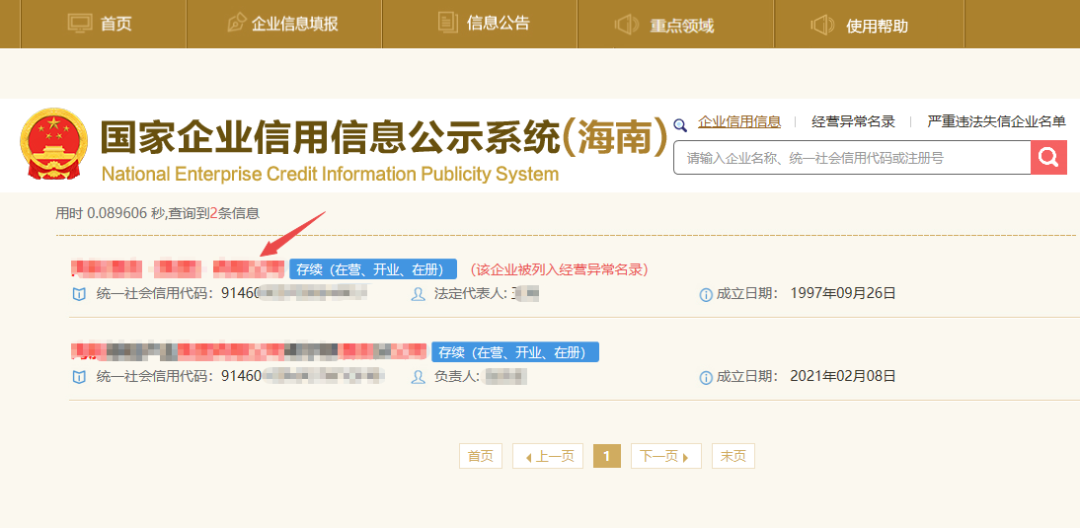Click the 上一页 previous page button
1080x528 pixels.
pyautogui.click(x=548, y=456)
